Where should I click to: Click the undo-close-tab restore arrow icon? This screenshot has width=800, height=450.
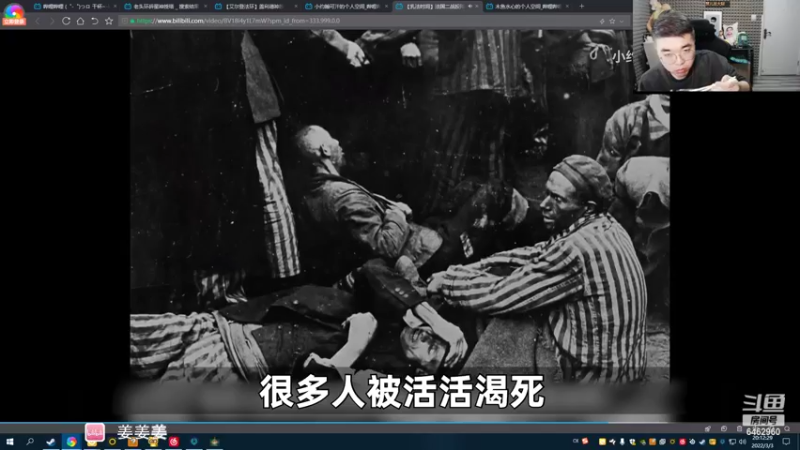[94, 21]
